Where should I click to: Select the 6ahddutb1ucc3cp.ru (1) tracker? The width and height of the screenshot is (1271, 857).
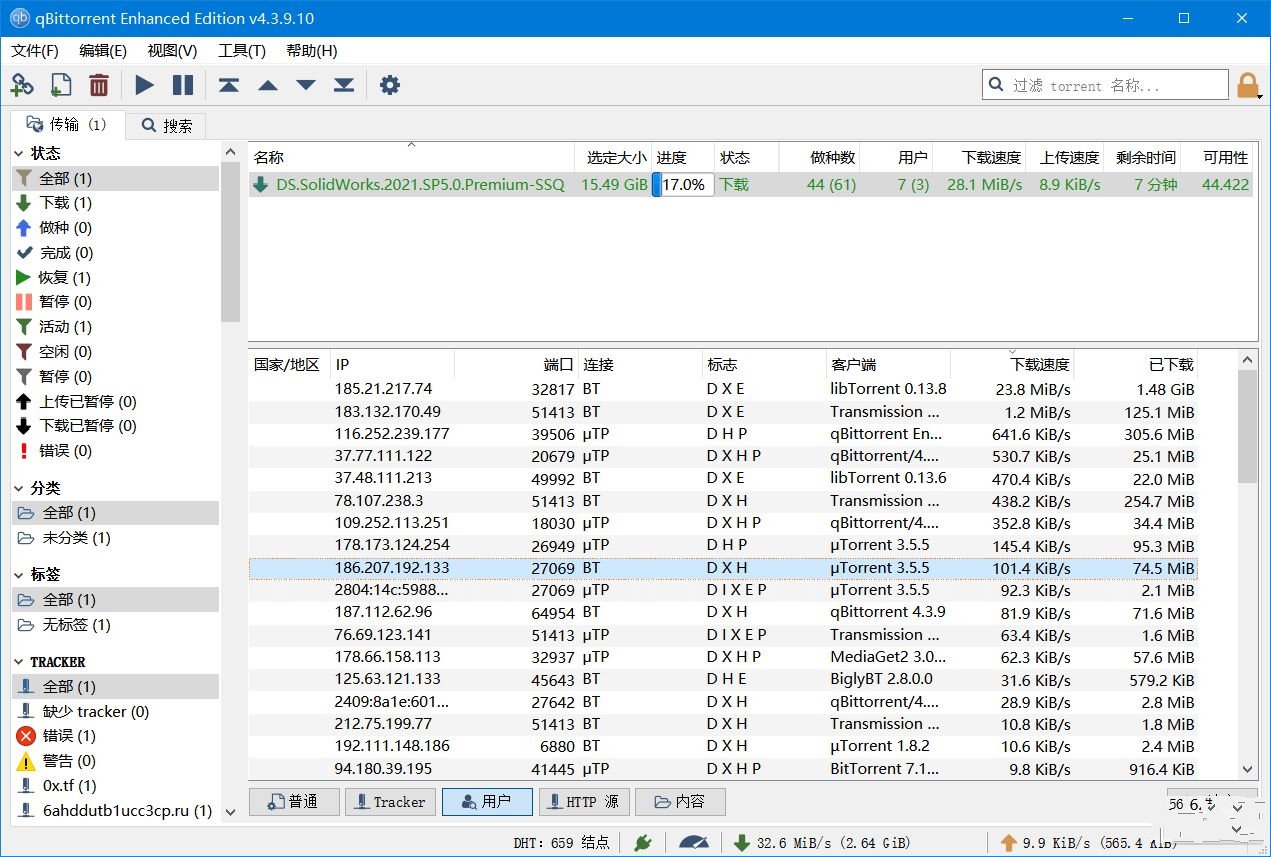[115, 810]
